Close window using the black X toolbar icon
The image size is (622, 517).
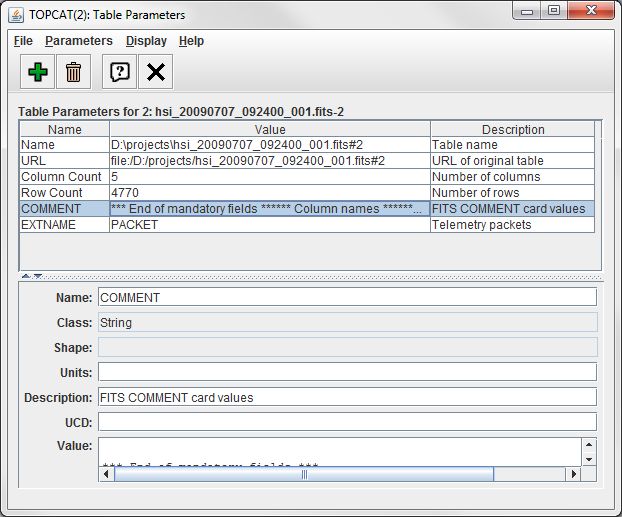click(156, 72)
